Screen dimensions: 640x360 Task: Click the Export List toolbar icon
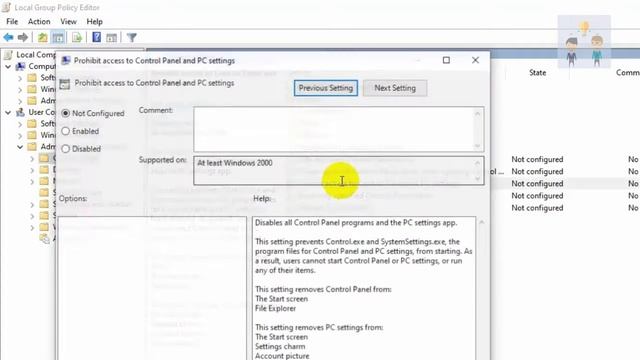[77, 38]
